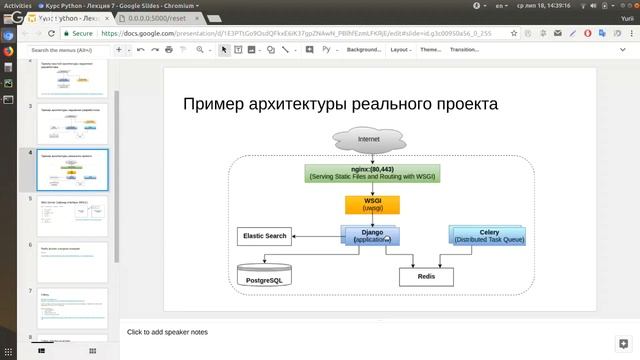Click the add comment icon

coord(309,50)
